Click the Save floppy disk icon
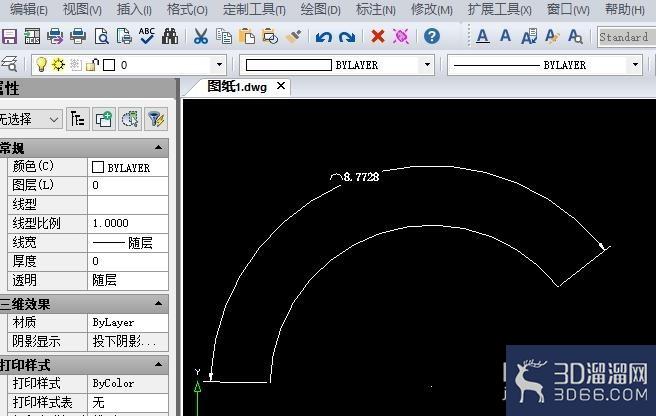Viewport: 656px width, 416px height. [x=8, y=36]
